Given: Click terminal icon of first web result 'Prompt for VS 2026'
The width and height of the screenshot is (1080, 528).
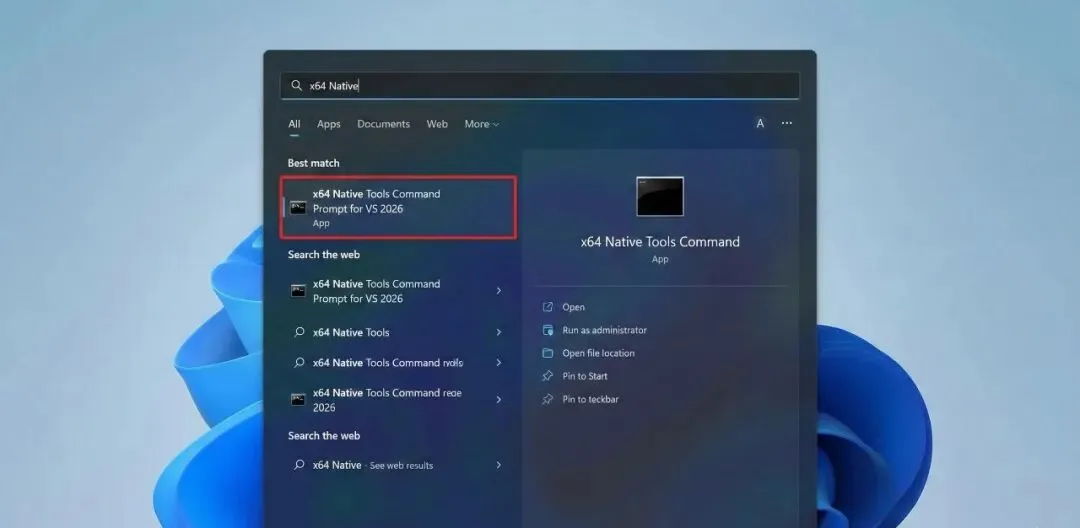Looking at the screenshot, I should click(x=298, y=291).
